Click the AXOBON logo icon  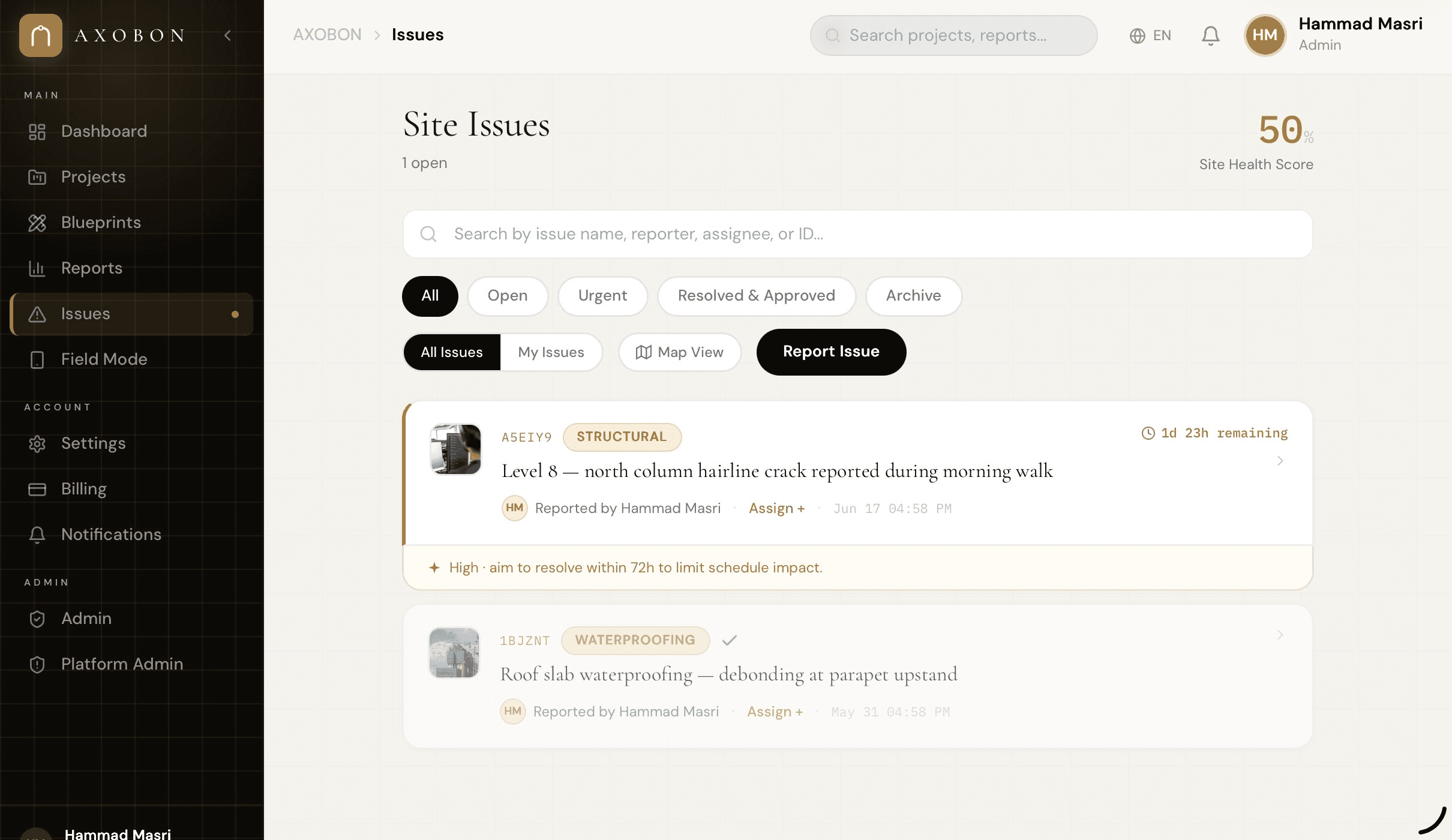point(41,35)
